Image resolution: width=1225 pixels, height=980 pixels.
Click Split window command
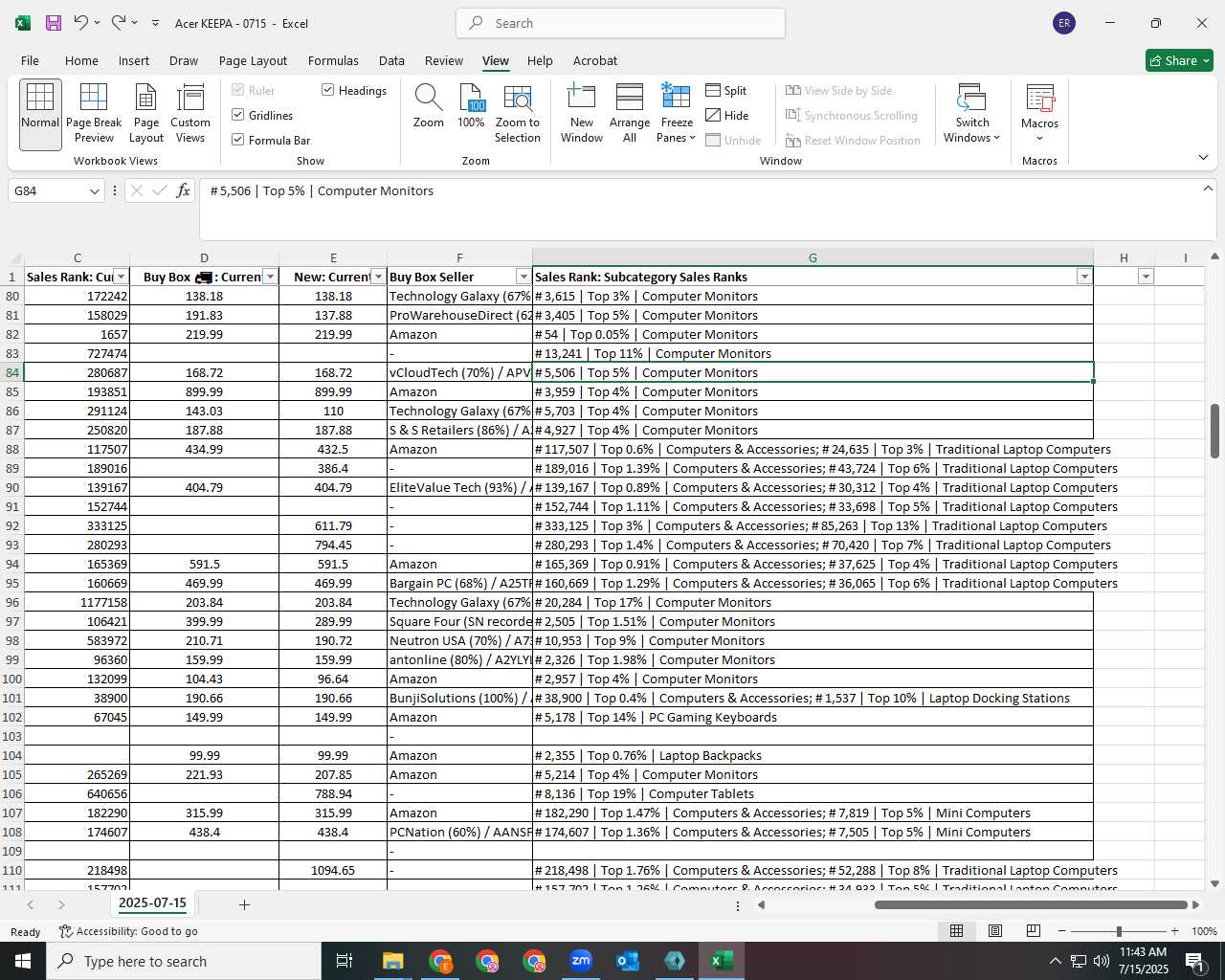tap(726, 90)
